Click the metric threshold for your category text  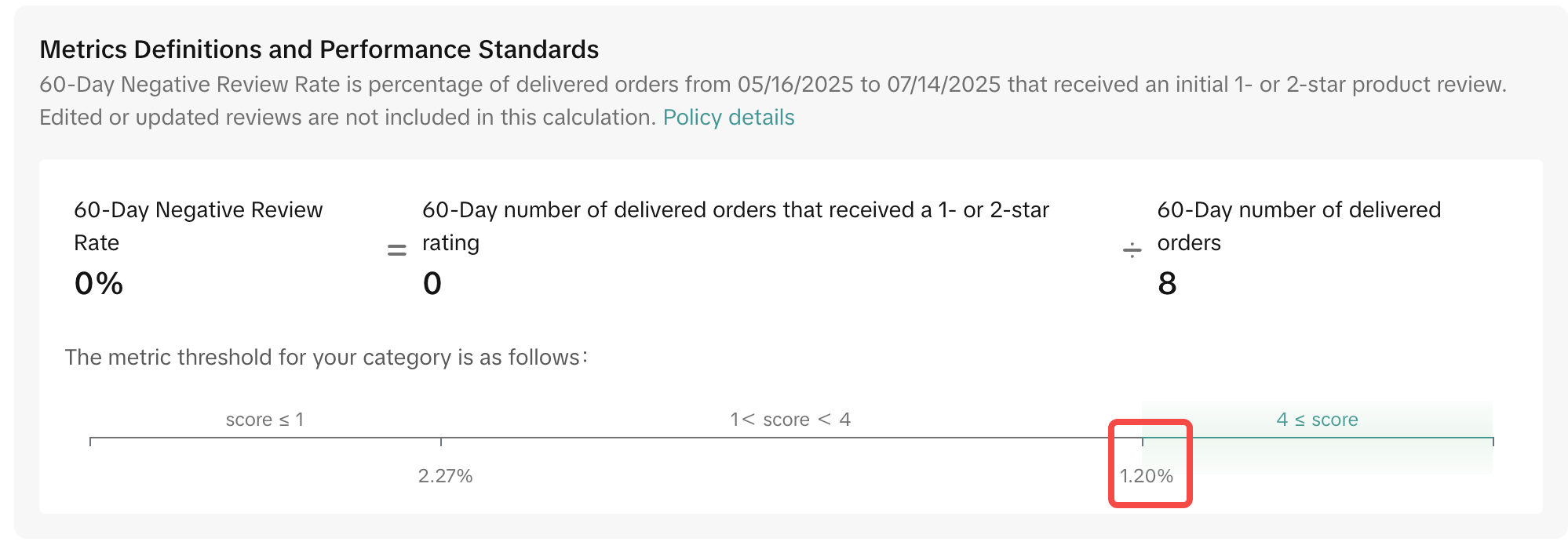pos(326,358)
